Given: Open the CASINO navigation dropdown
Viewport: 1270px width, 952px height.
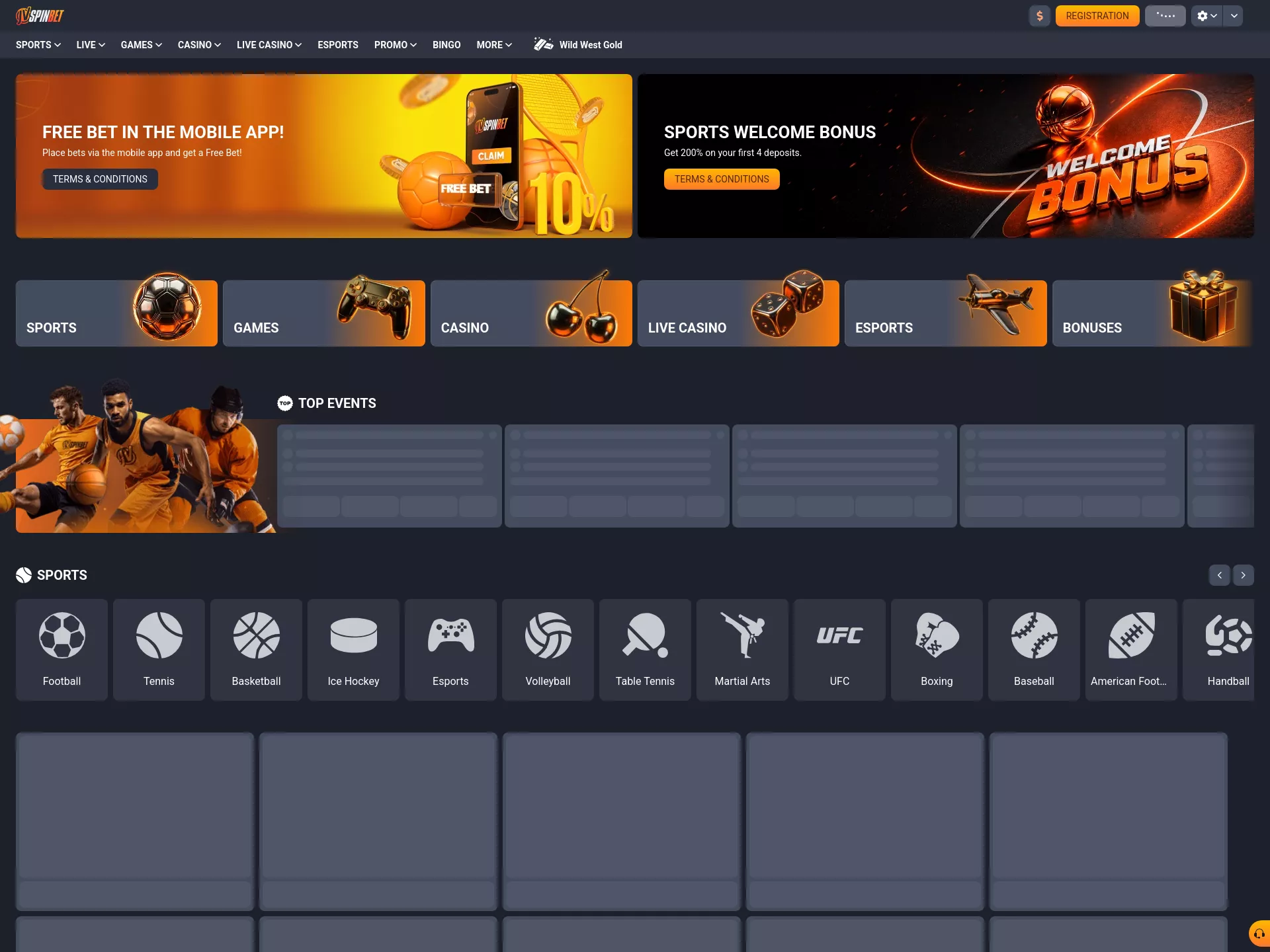Looking at the screenshot, I should [199, 45].
